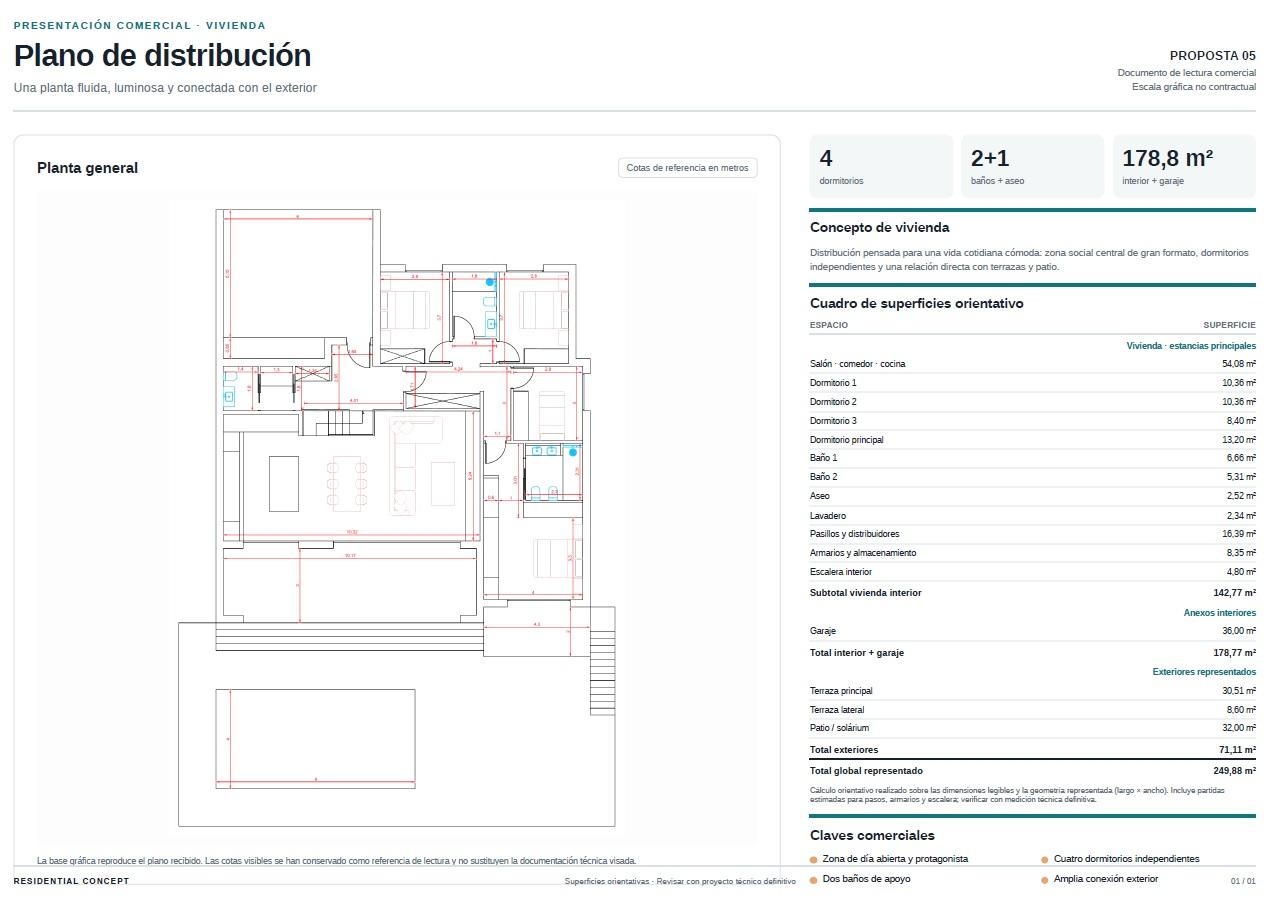Select the "Total global representado" row label
The width and height of the screenshot is (1279, 906).
click(x=866, y=771)
